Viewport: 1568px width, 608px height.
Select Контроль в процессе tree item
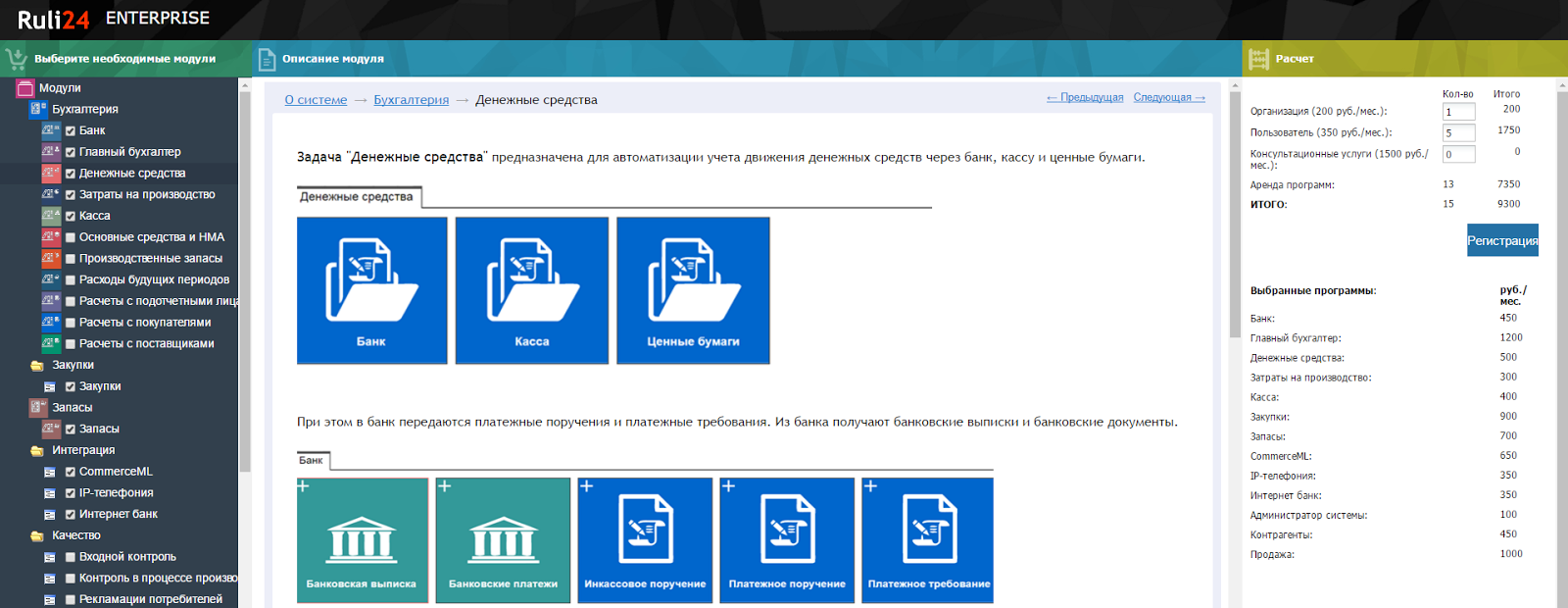pos(158,579)
